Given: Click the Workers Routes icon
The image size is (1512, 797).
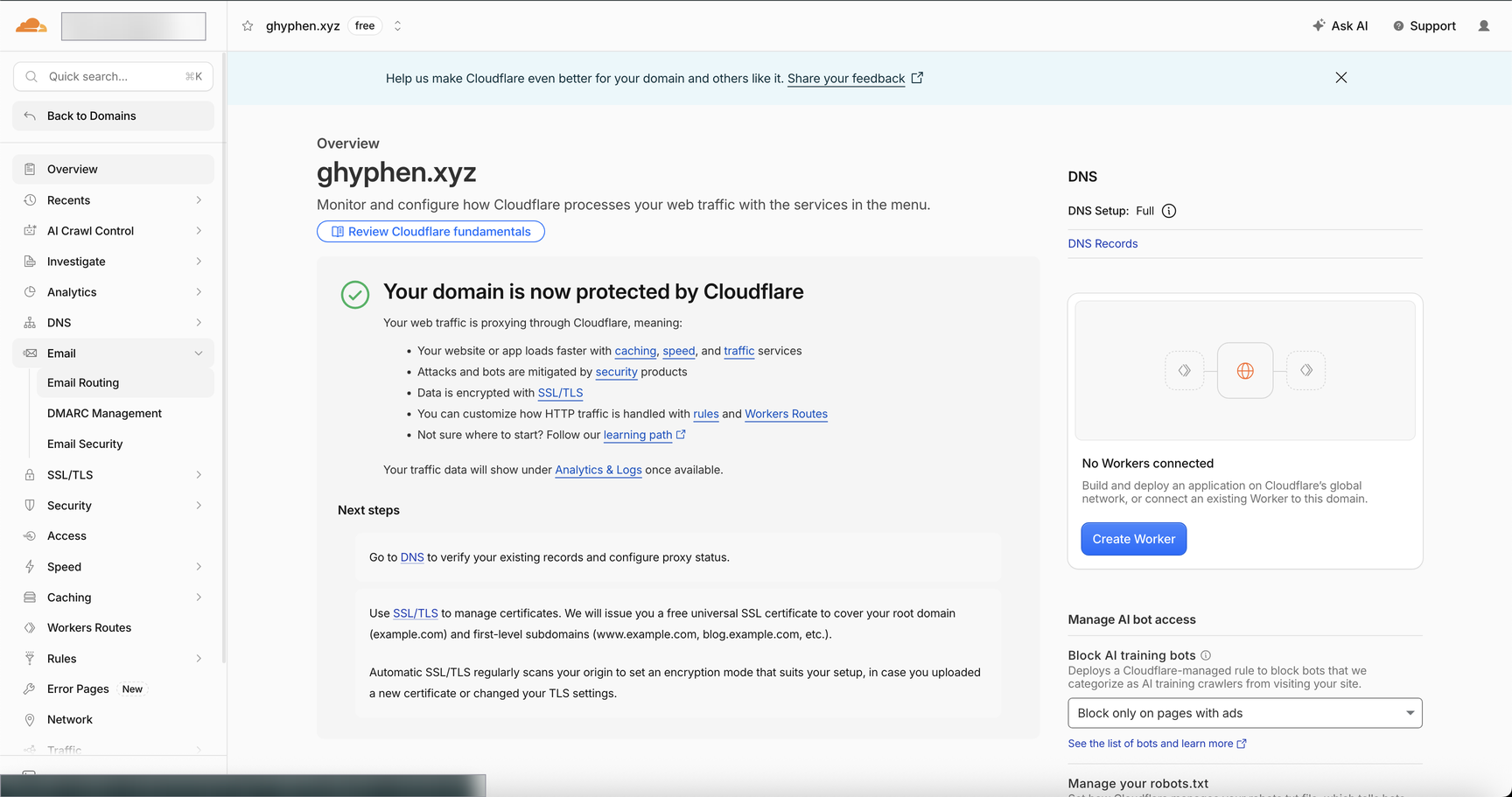Looking at the screenshot, I should [30, 628].
